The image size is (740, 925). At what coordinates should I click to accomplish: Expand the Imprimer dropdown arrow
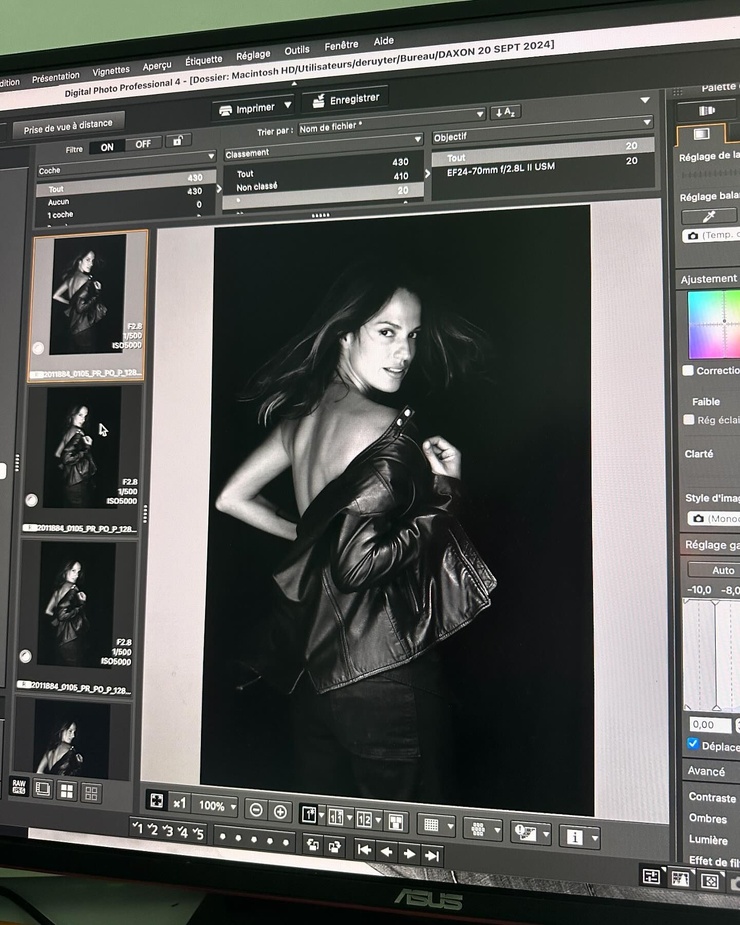[x=288, y=105]
